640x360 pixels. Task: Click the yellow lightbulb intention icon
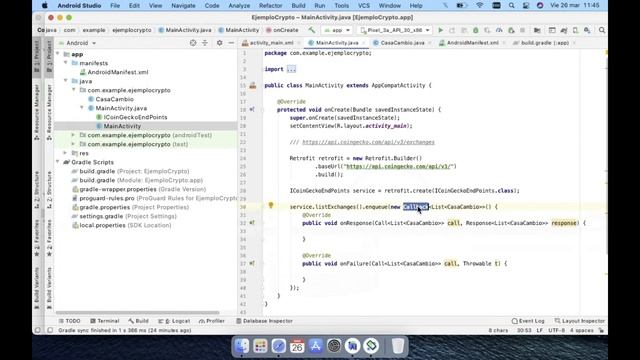pos(271,205)
